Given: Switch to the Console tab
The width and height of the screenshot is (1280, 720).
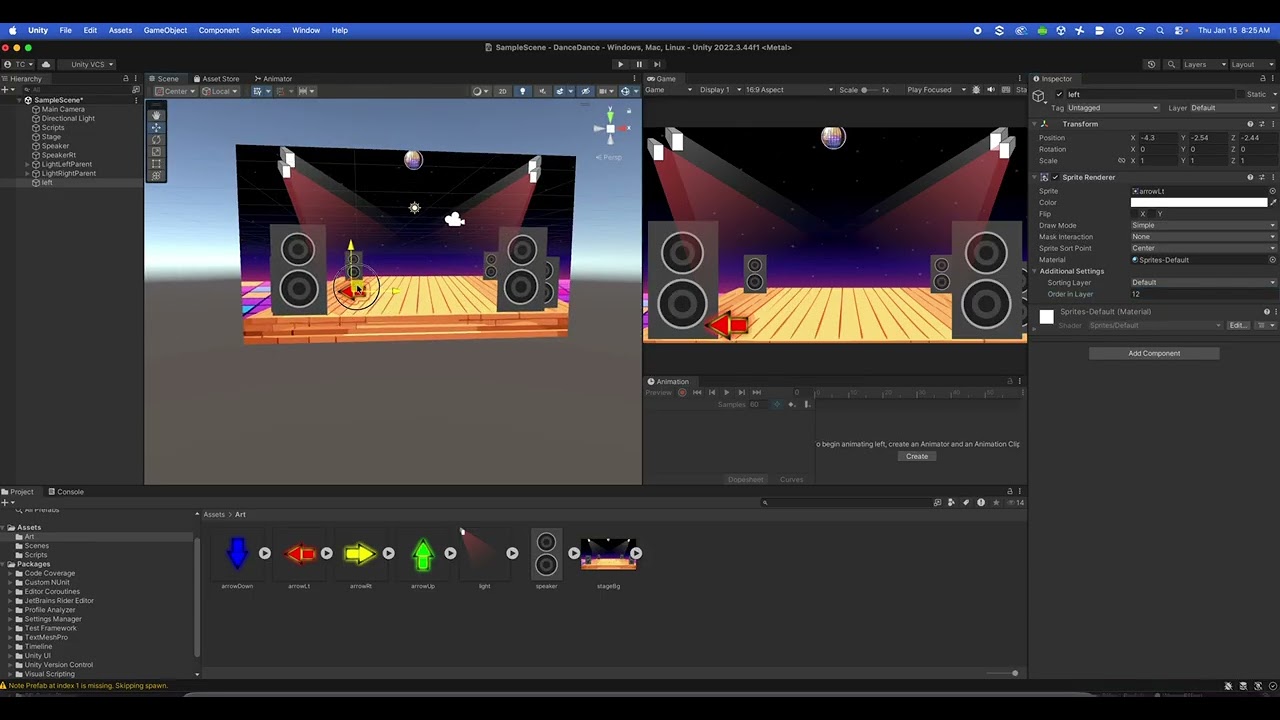Looking at the screenshot, I should 66,492.
